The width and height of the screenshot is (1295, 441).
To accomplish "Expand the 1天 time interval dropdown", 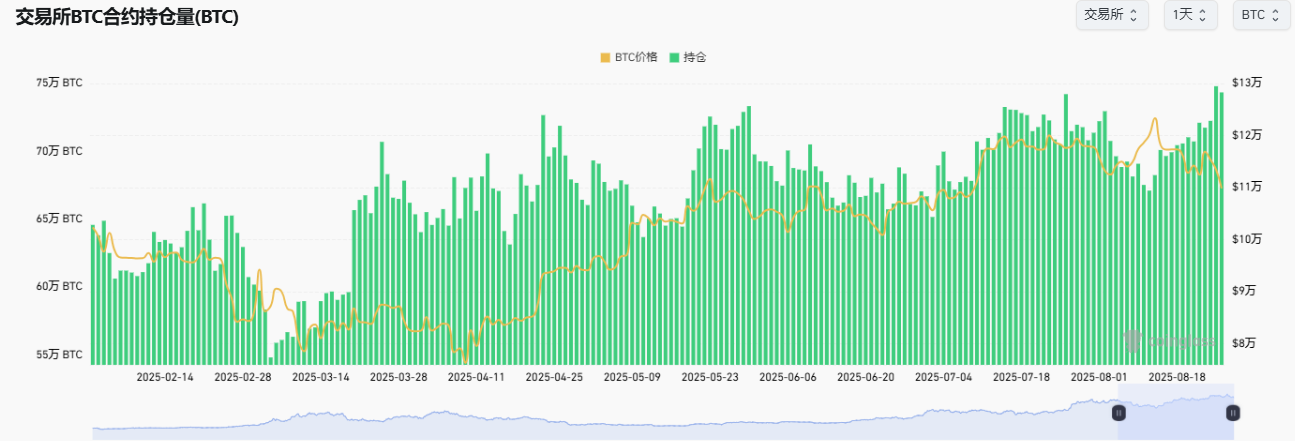I will (x=1189, y=15).
